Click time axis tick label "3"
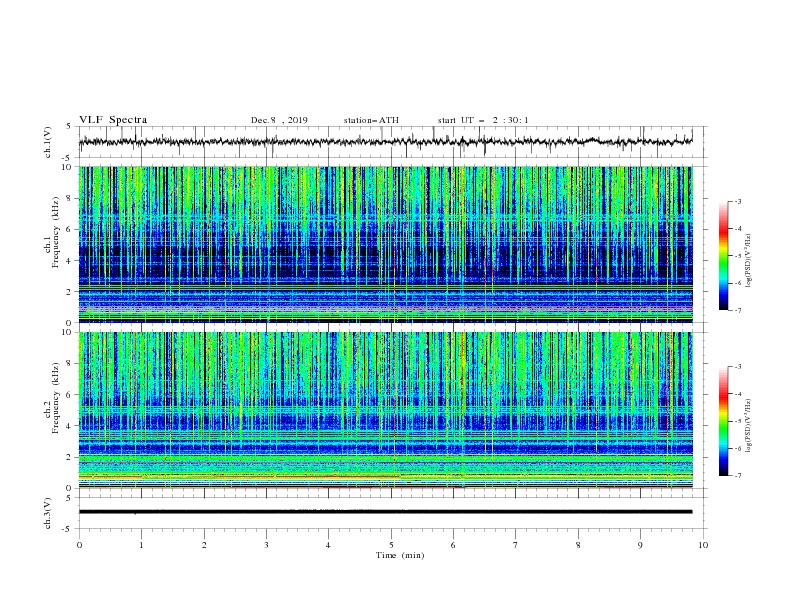 tap(266, 545)
